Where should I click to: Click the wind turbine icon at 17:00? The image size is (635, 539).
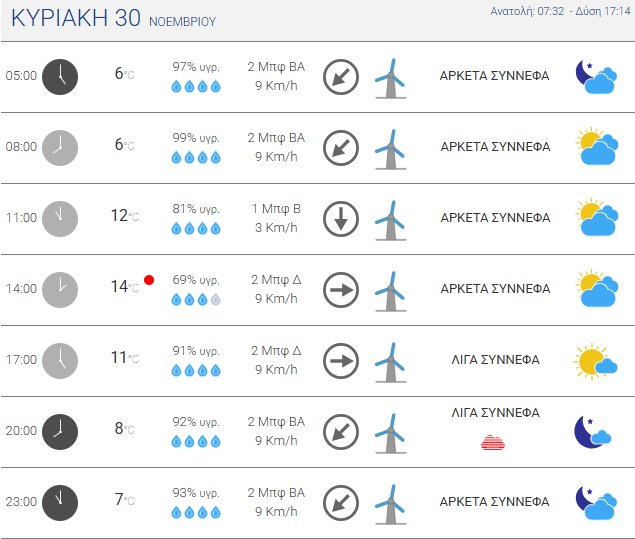click(x=389, y=360)
